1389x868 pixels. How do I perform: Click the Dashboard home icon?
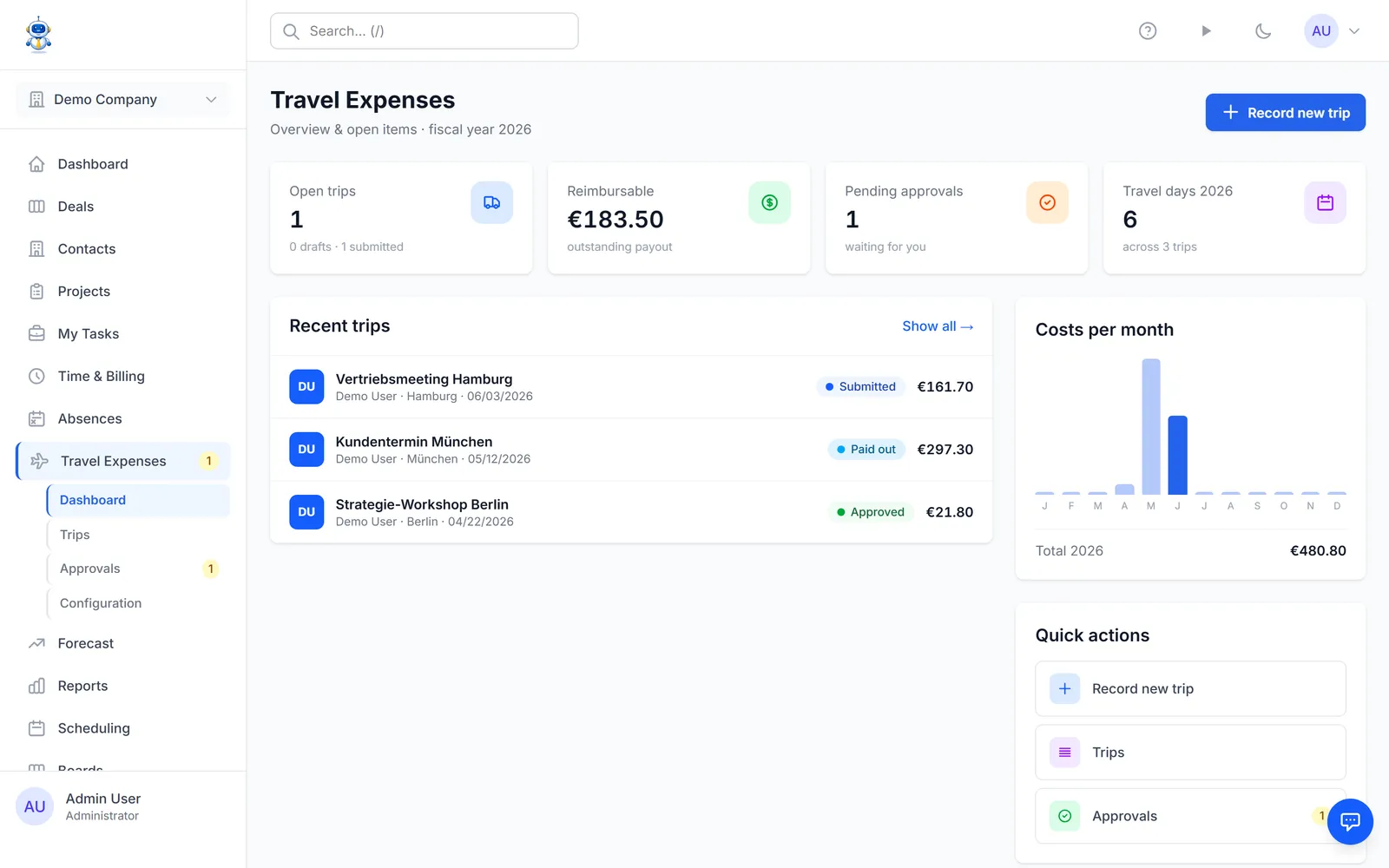pyautogui.click(x=36, y=164)
